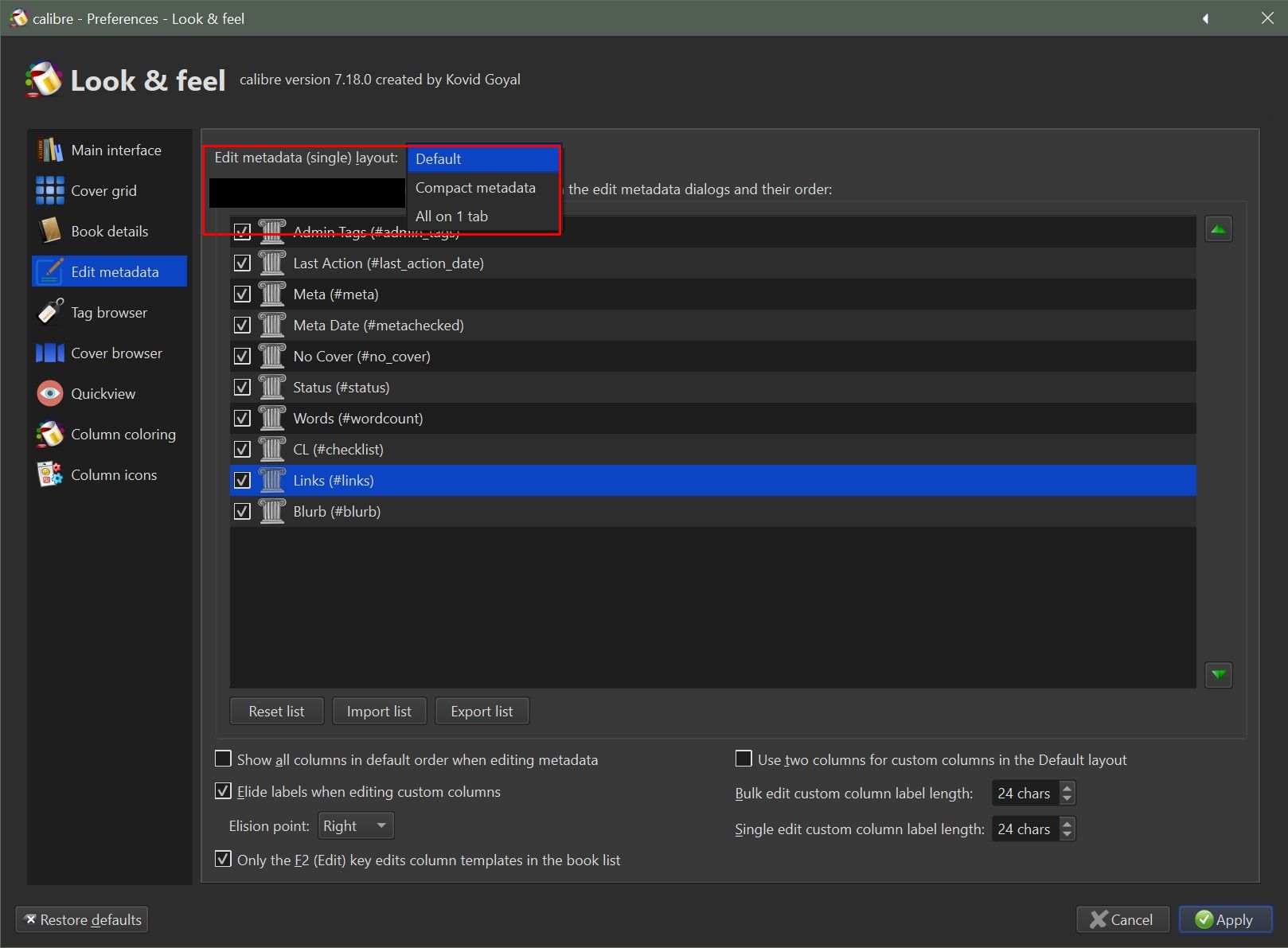Select the Meta Date (#metachecked) row
The width and height of the screenshot is (1288, 948).
click(378, 326)
